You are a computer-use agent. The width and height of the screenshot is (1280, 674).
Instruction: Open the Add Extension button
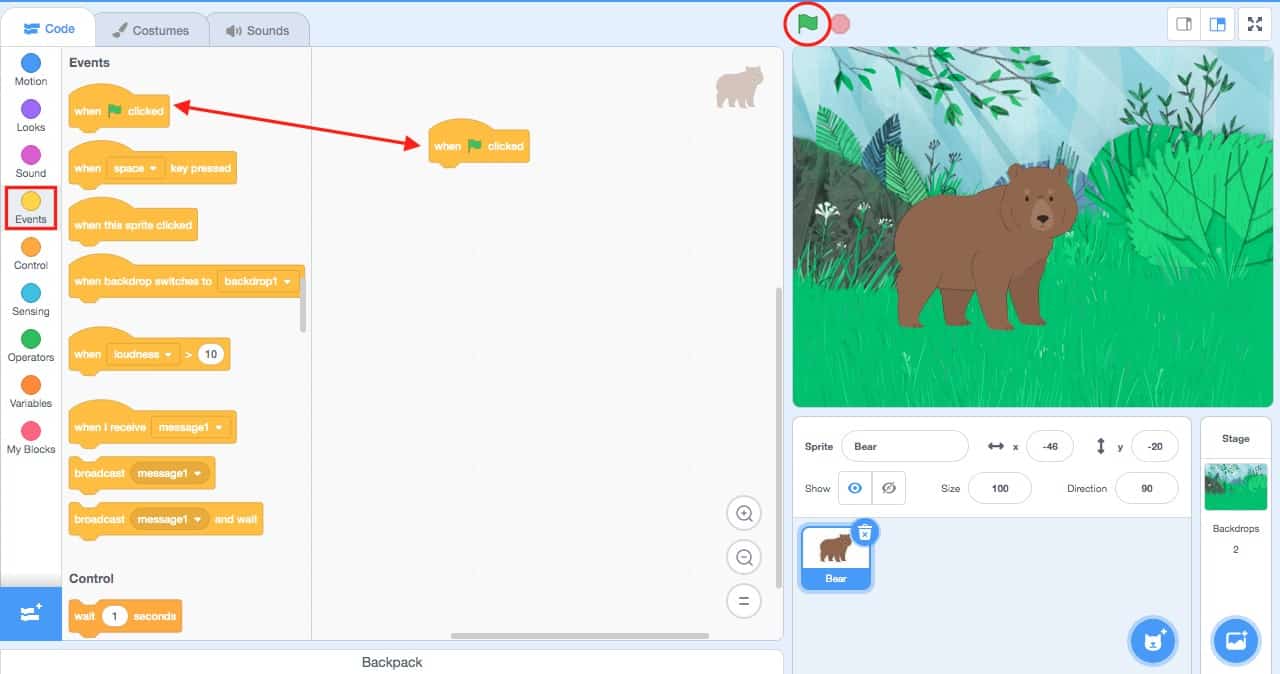click(30, 613)
